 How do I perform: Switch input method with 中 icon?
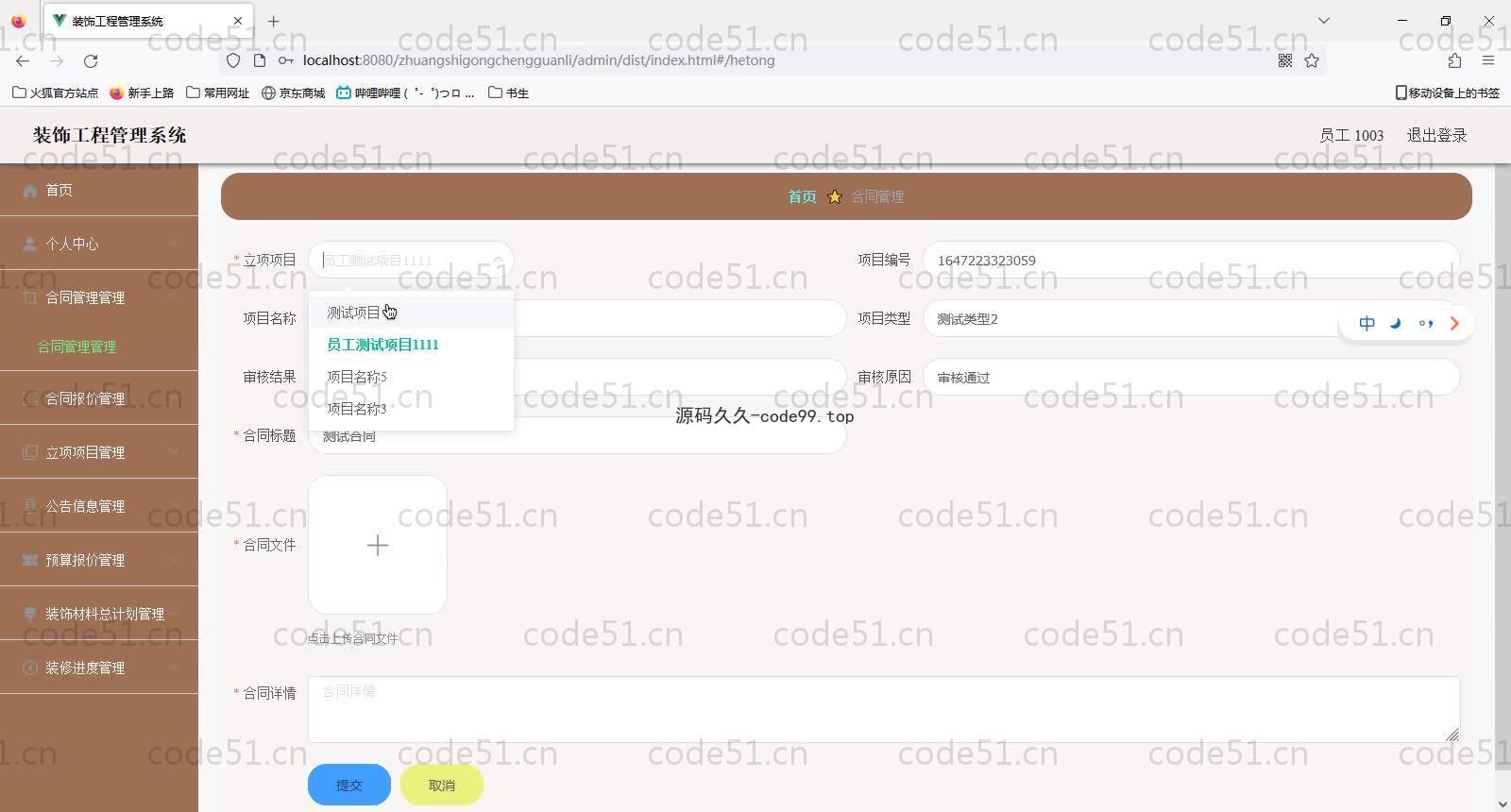point(1367,323)
